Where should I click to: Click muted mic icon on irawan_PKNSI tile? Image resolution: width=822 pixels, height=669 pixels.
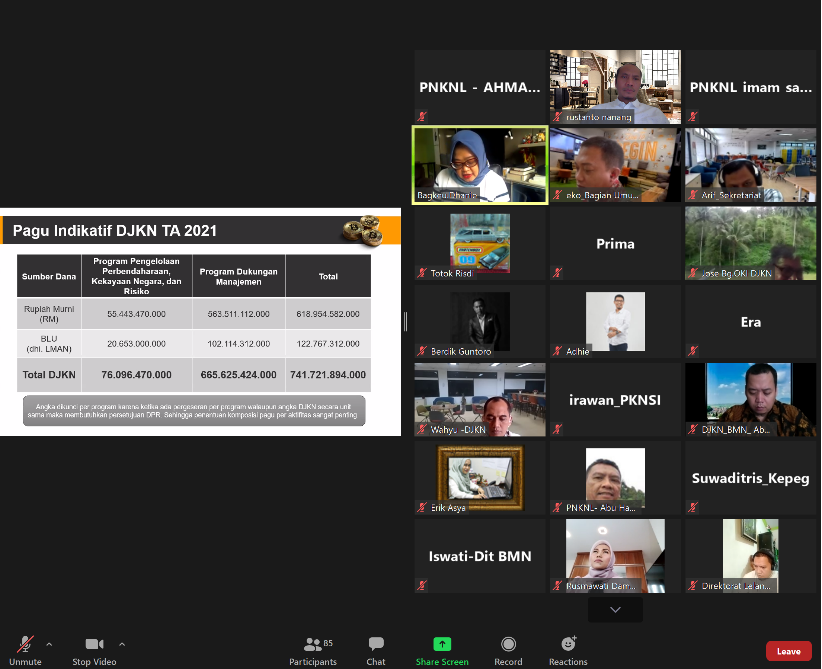(557, 429)
